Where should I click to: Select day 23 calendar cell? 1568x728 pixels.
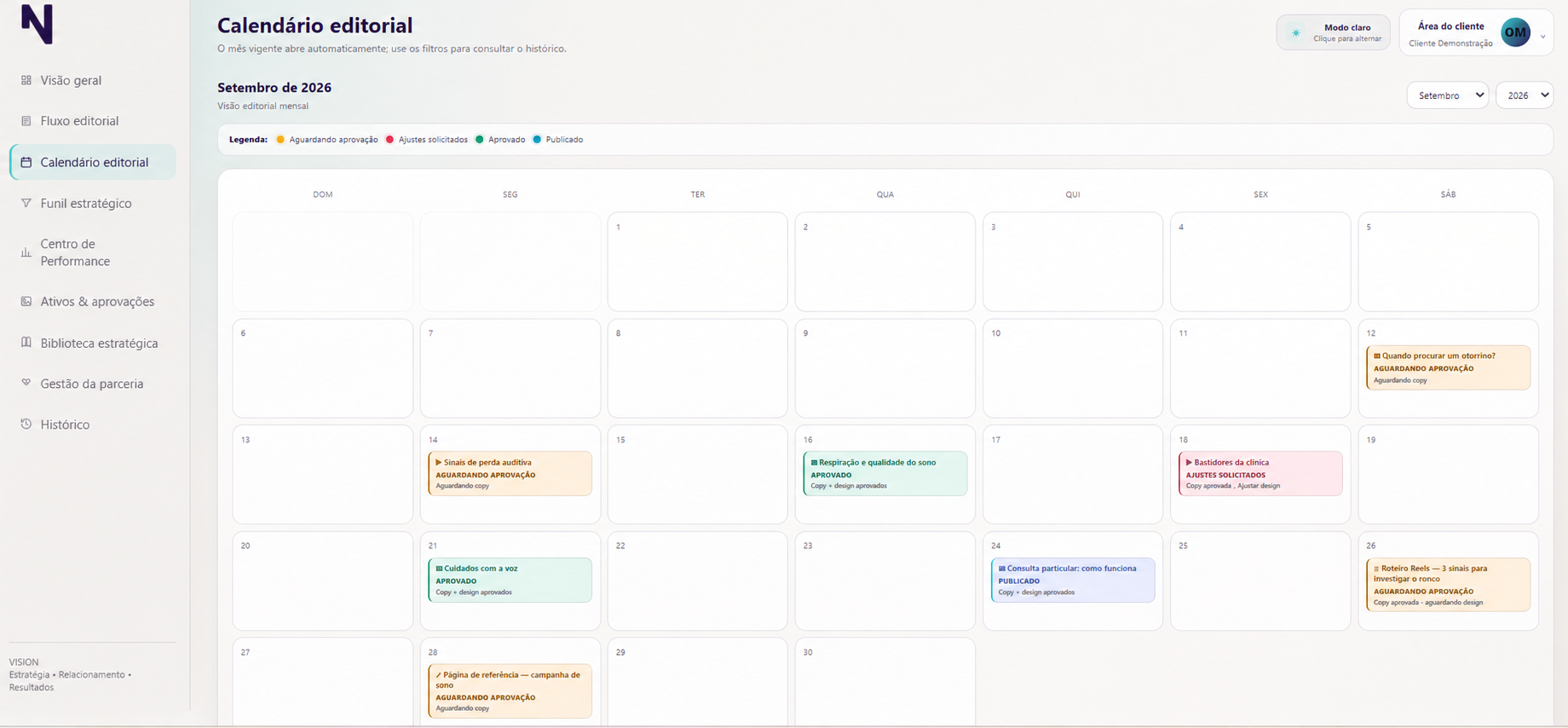(885, 581)
